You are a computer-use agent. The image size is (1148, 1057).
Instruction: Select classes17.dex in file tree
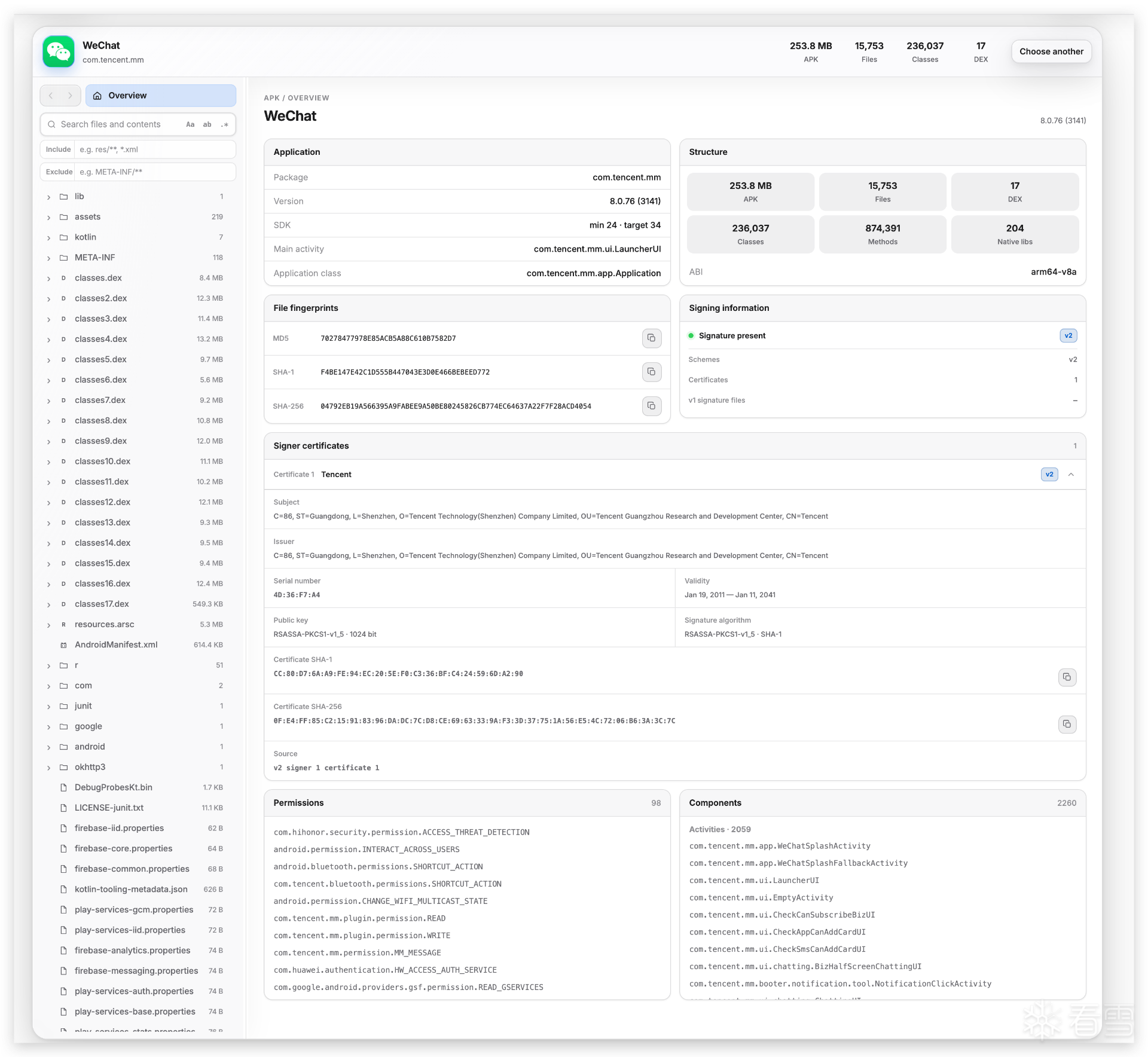[x=138, y=604]
